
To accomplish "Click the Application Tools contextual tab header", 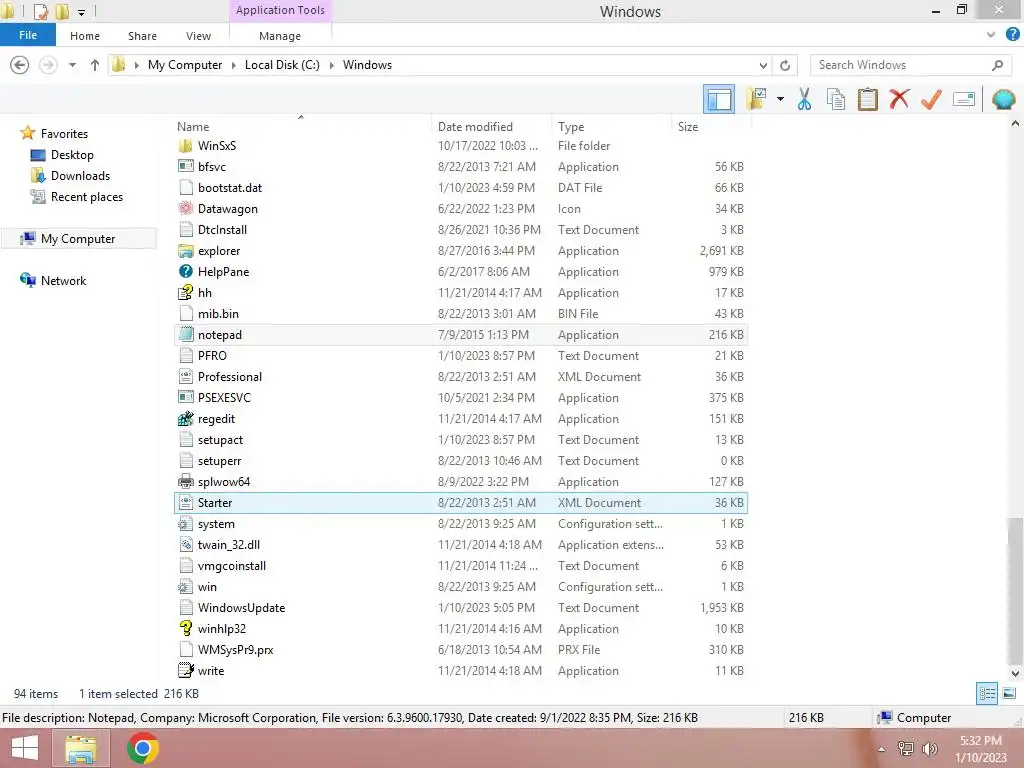I will tap(280, 10).
